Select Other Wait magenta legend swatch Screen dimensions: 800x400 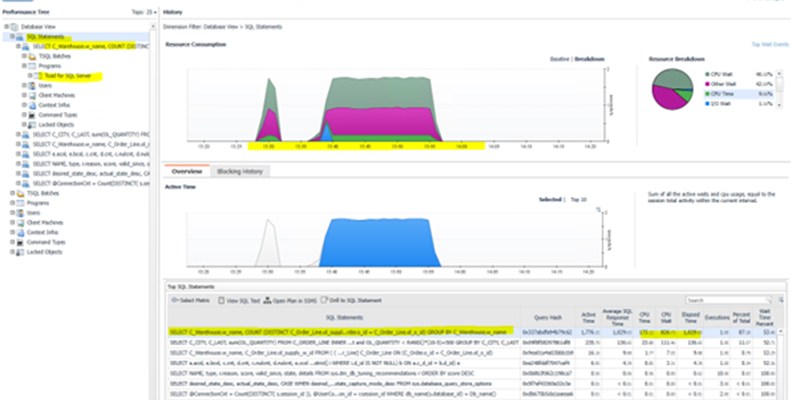708,84
